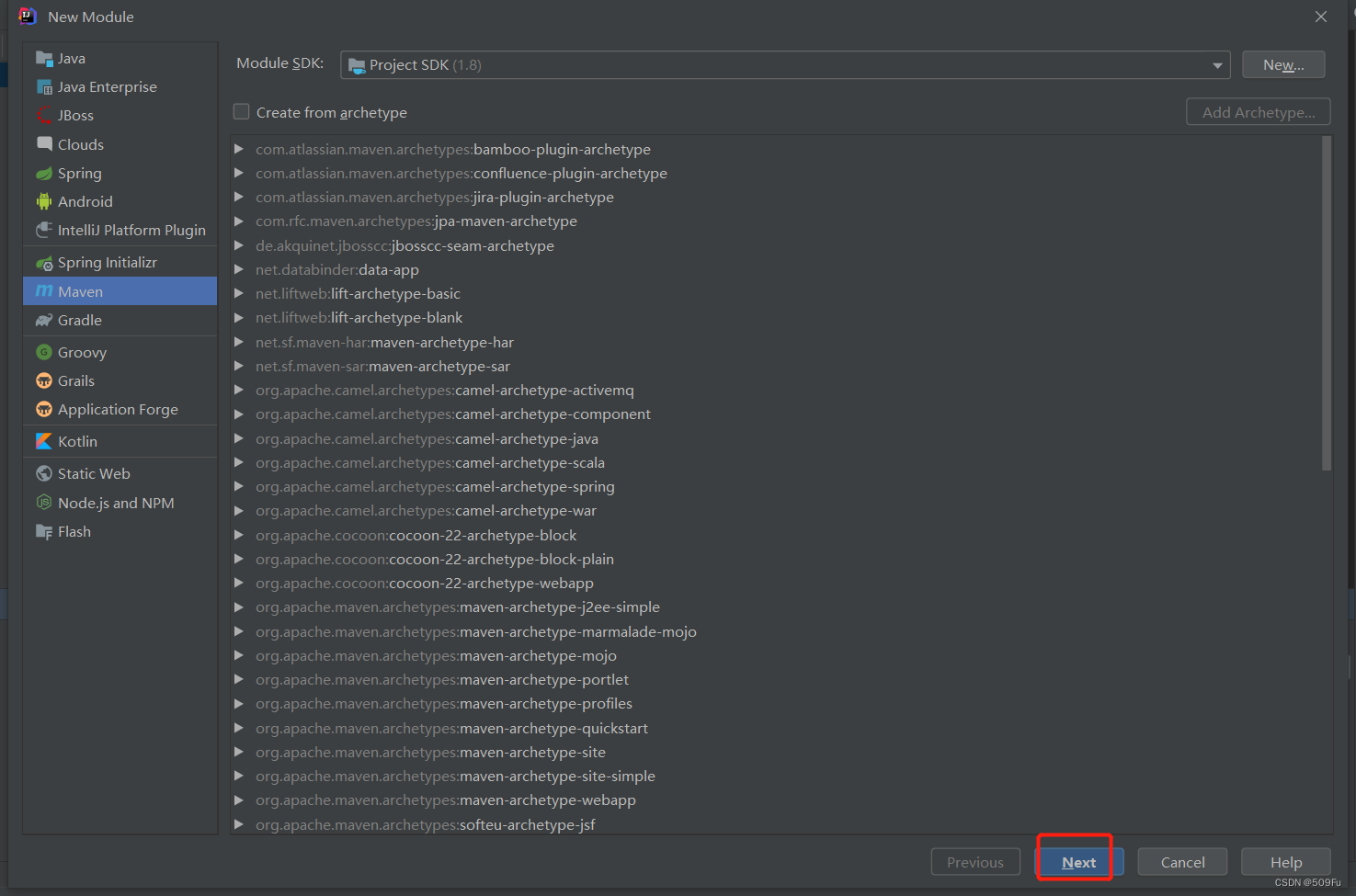Select maven-archetype-marmalade-mojo row
1356x896 pixels.
(775, 631)
